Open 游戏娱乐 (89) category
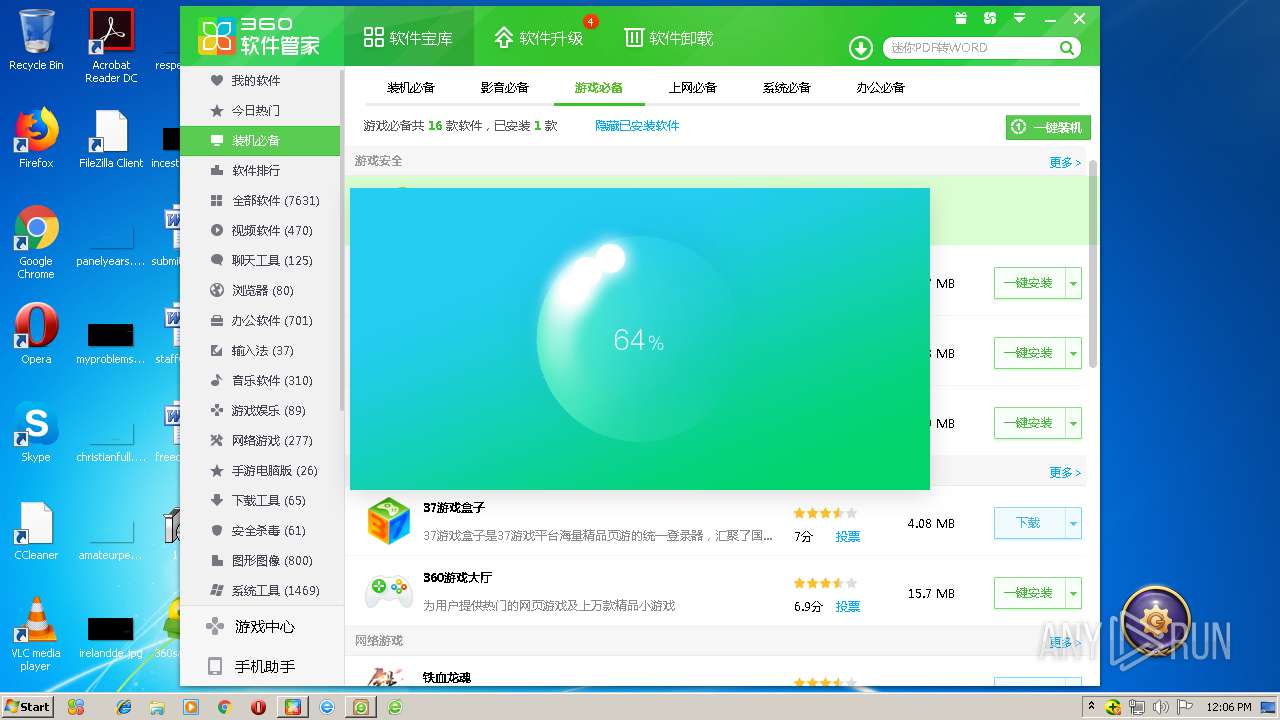The height and width of the screenshot is (720, 1280). pyautogui.click(x=260, y=410)
